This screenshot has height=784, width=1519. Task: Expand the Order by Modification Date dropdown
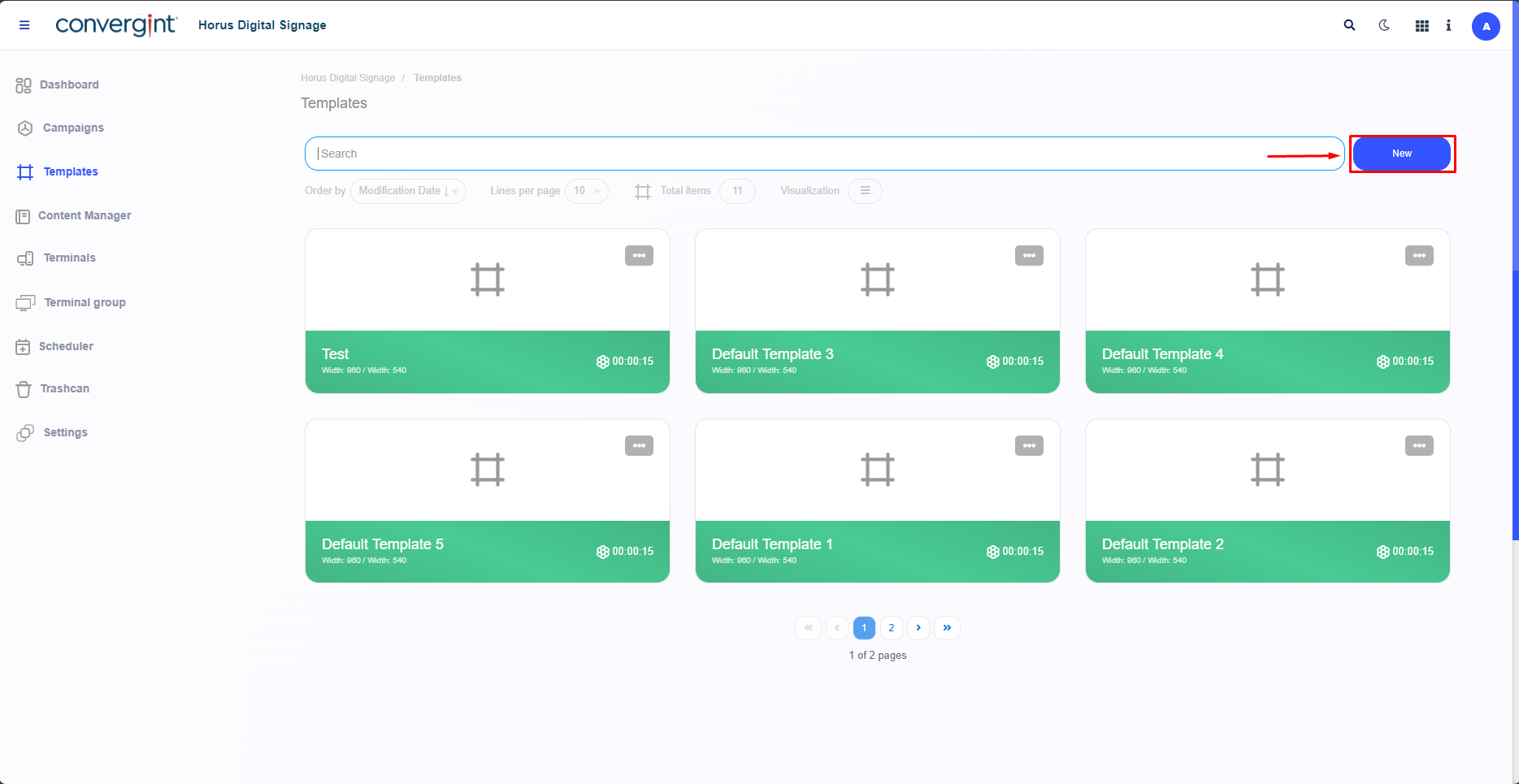coord(408,191)
